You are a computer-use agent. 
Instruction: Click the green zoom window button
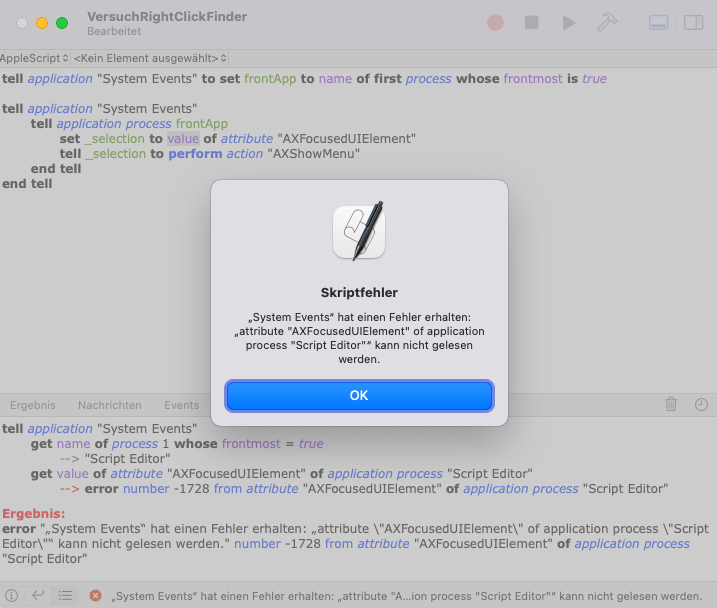click(62, 23)
